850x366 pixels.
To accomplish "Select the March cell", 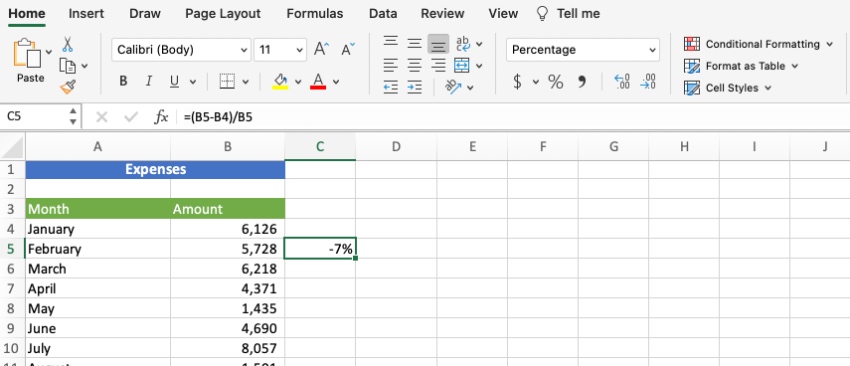I will click(98, 269).
